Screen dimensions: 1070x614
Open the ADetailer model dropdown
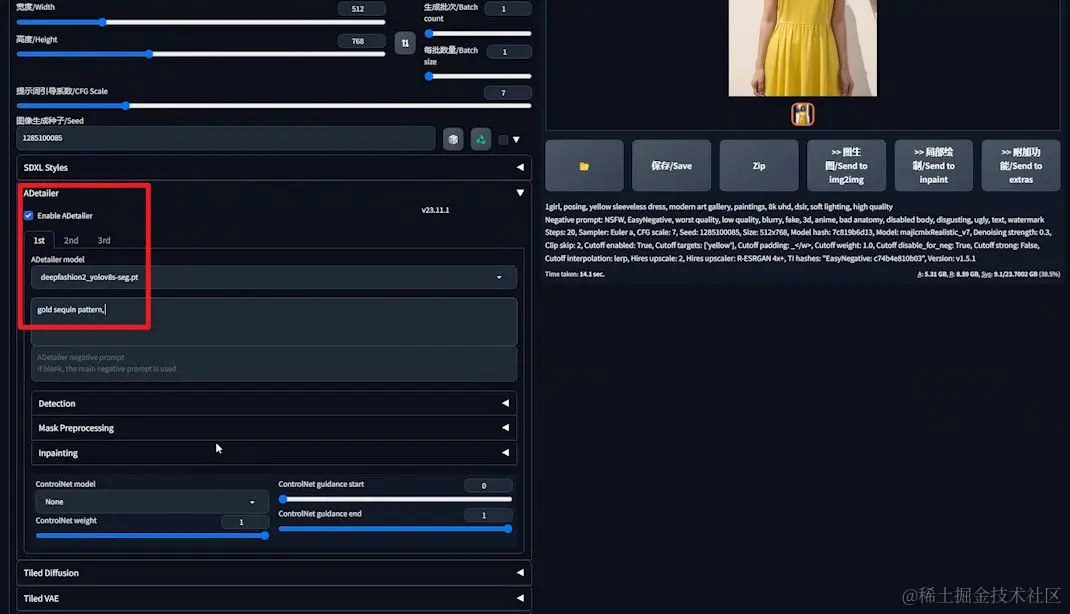point(270,277)
